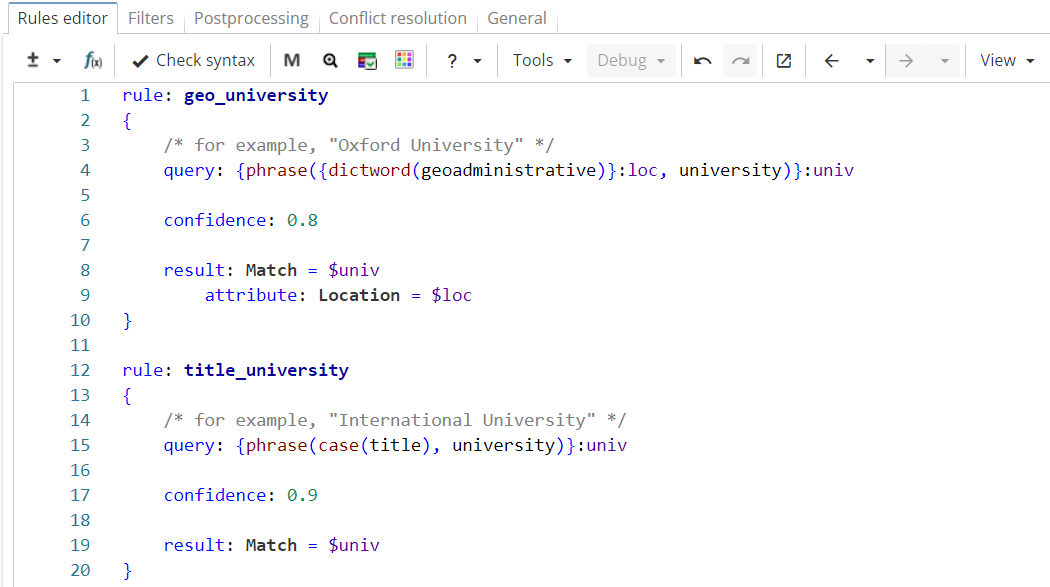
Task: Select line 12 rule name title_university
Action: click(x=266, y=370)
